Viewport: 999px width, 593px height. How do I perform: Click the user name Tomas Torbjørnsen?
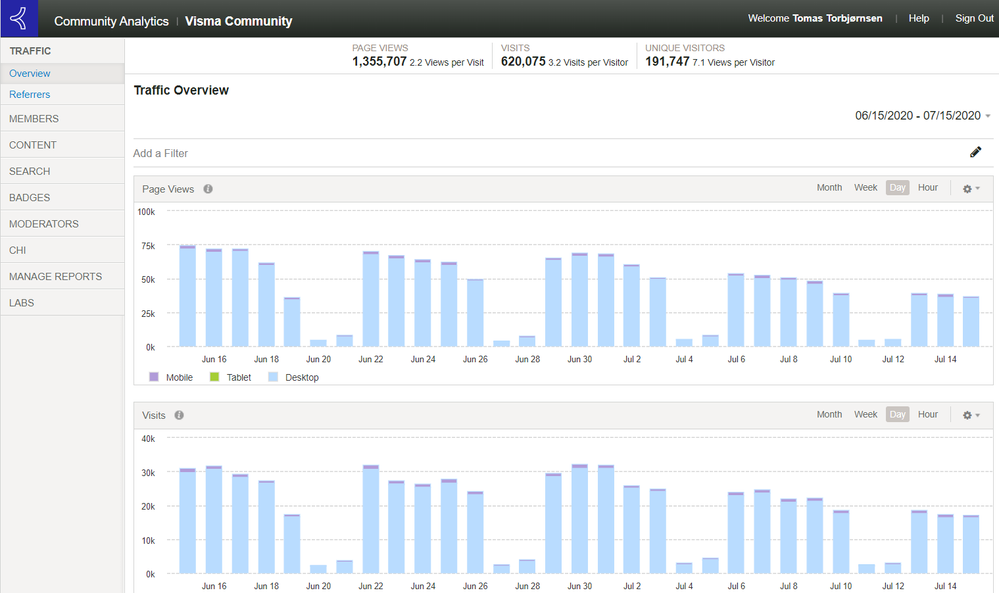coord(837,18)
